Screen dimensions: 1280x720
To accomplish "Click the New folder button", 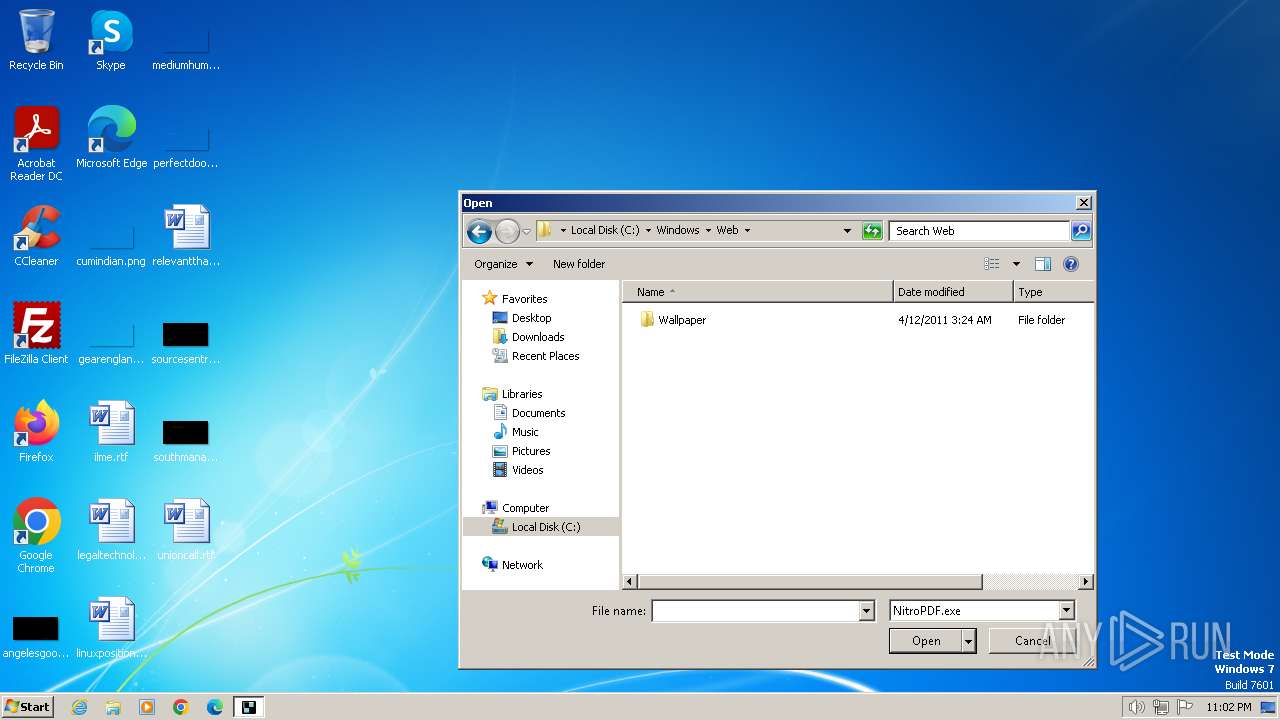I will tap(579, 264).
